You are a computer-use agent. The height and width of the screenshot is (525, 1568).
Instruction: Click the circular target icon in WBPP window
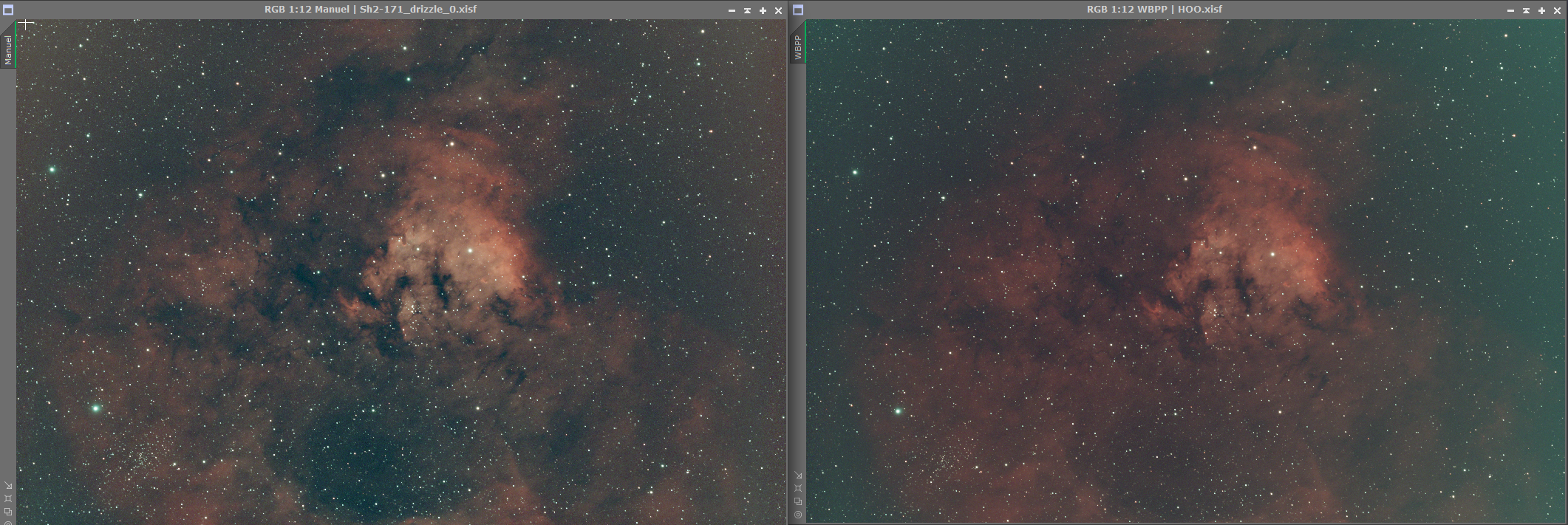click(x=798, y=514)
